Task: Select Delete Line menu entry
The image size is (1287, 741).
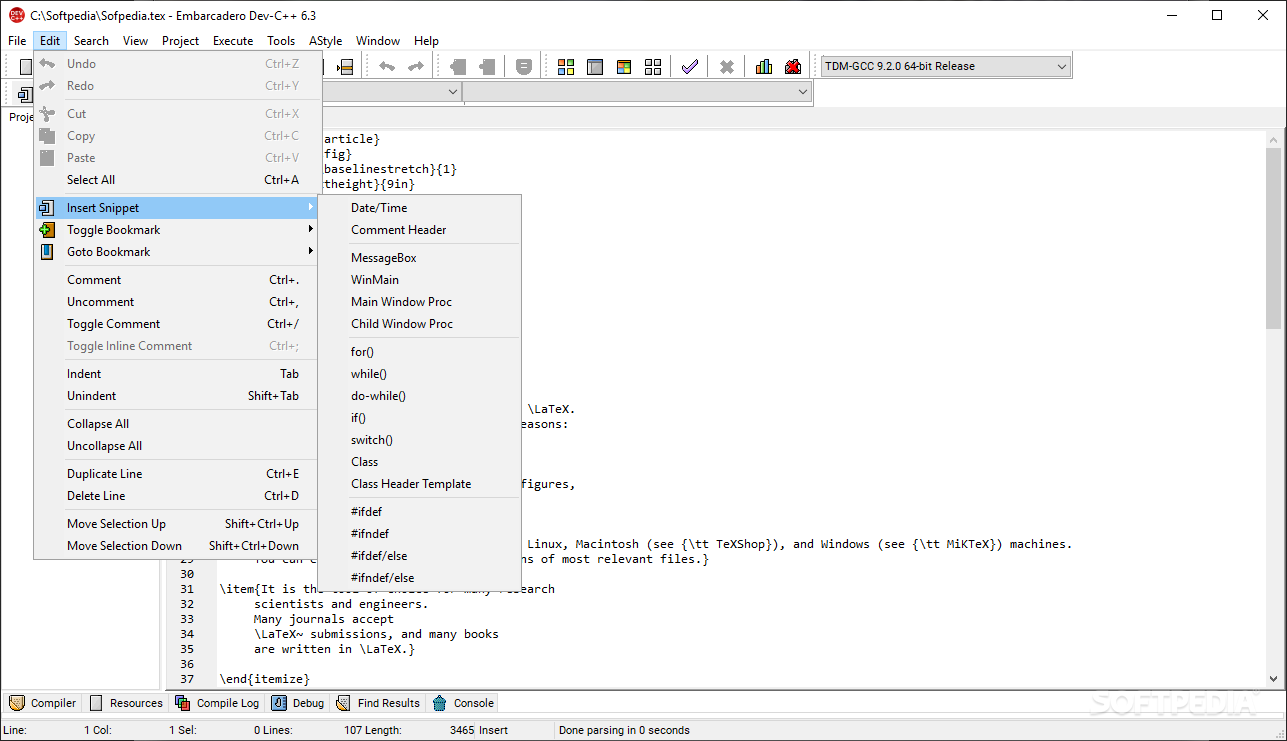Action: point(176,496)
